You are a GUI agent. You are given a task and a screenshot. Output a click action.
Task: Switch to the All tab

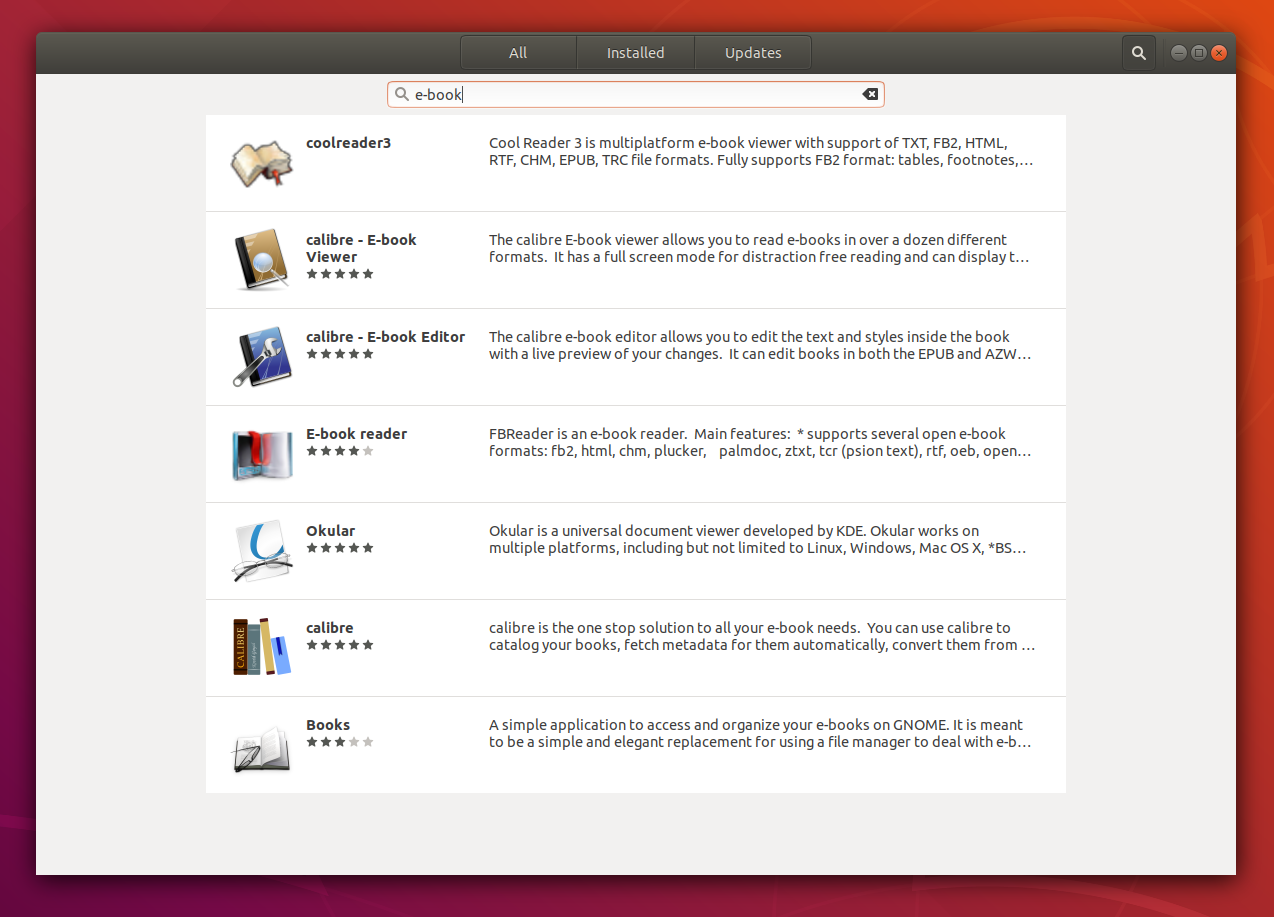click(518, 53)
